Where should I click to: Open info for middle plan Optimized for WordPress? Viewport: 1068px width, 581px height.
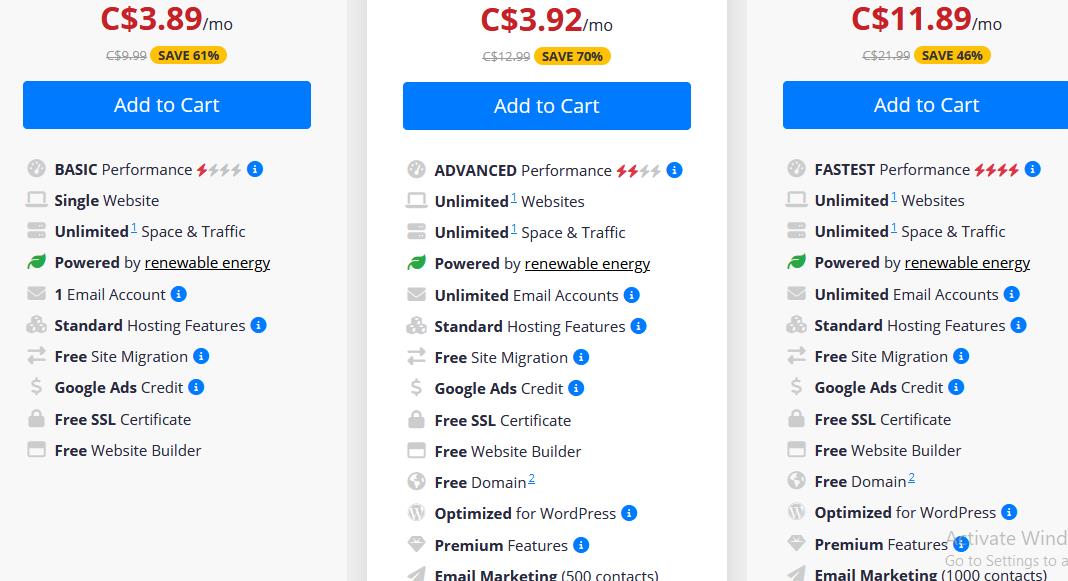(x=629, y=513)
